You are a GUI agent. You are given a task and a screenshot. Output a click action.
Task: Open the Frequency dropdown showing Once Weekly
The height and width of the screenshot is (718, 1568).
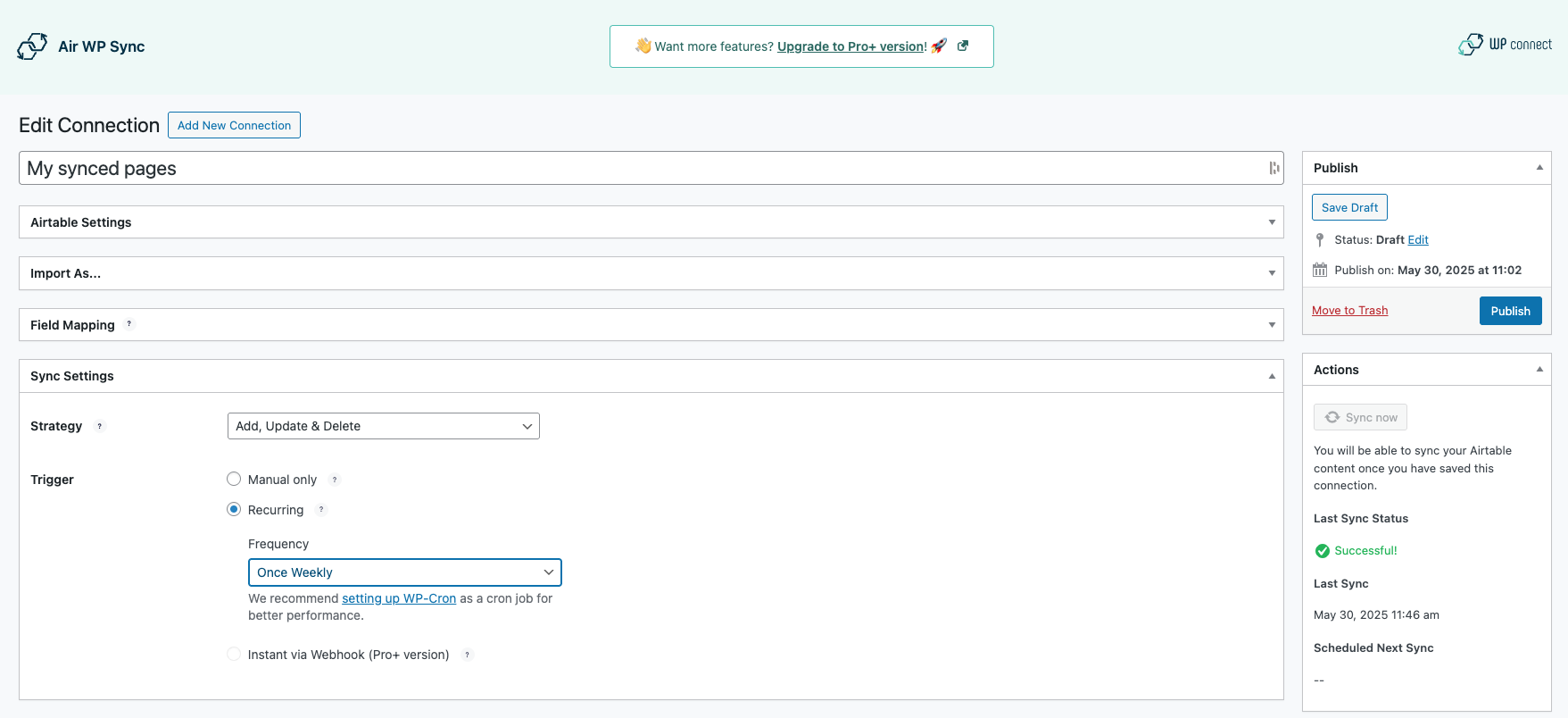pos(405,572)
